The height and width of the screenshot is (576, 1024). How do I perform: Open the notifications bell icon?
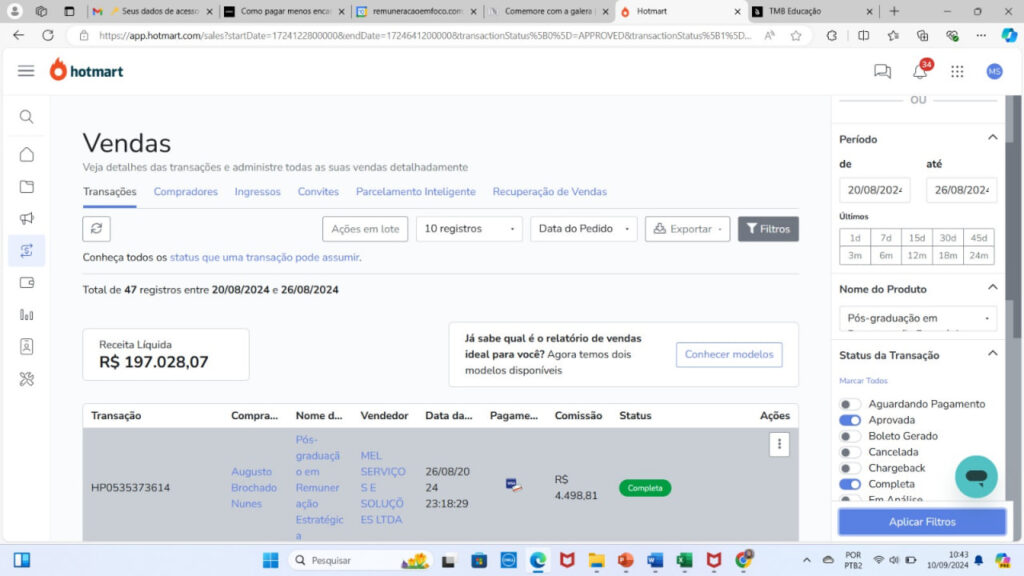pyautogui.click(x=920, y=71)
